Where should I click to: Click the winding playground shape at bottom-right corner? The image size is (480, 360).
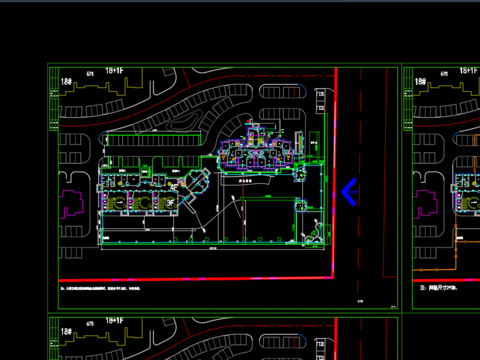pyautogui.click(x=313, y=231)
